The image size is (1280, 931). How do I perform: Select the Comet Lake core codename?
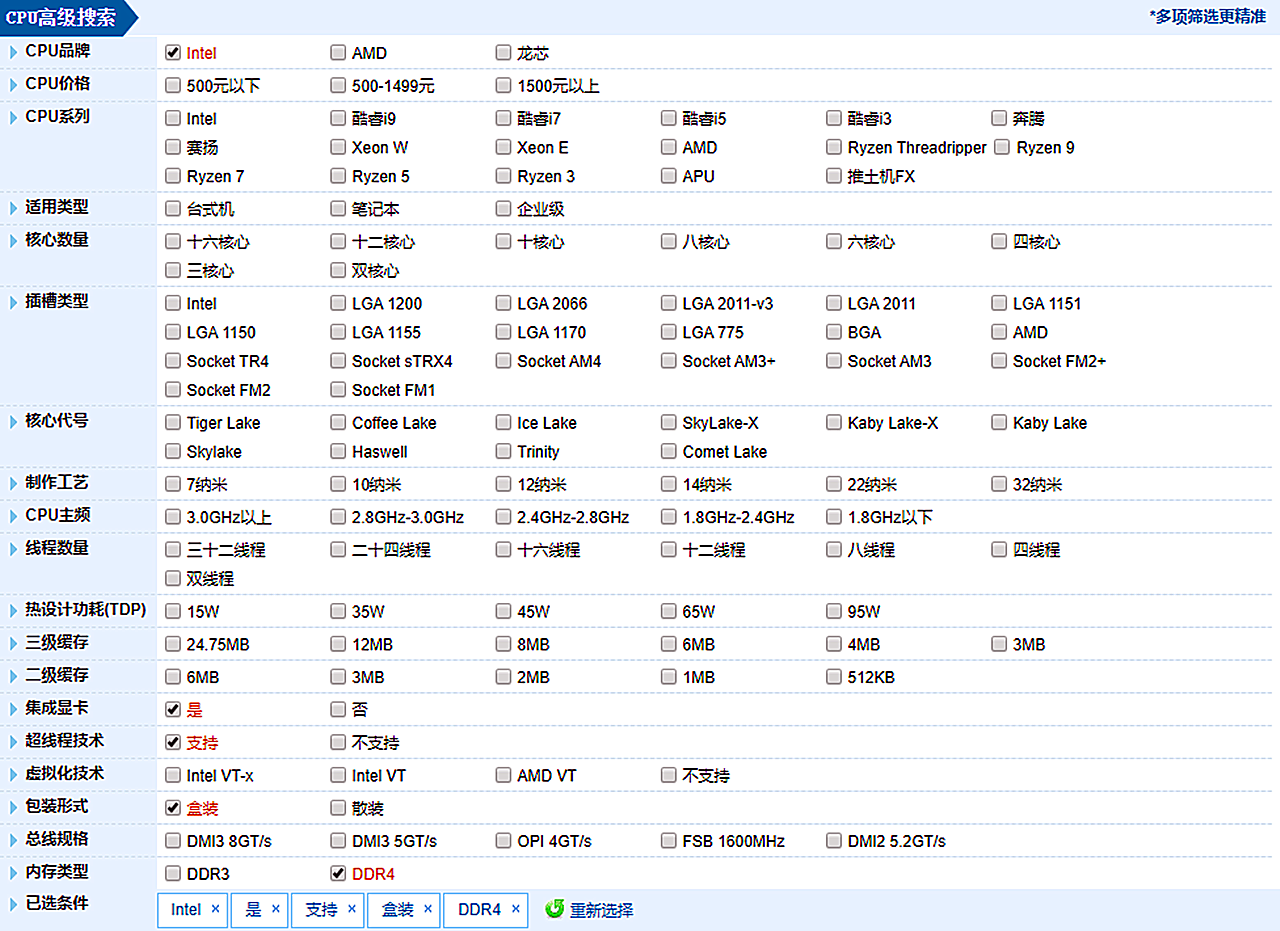pyautogui.click(x=668, y=451)
